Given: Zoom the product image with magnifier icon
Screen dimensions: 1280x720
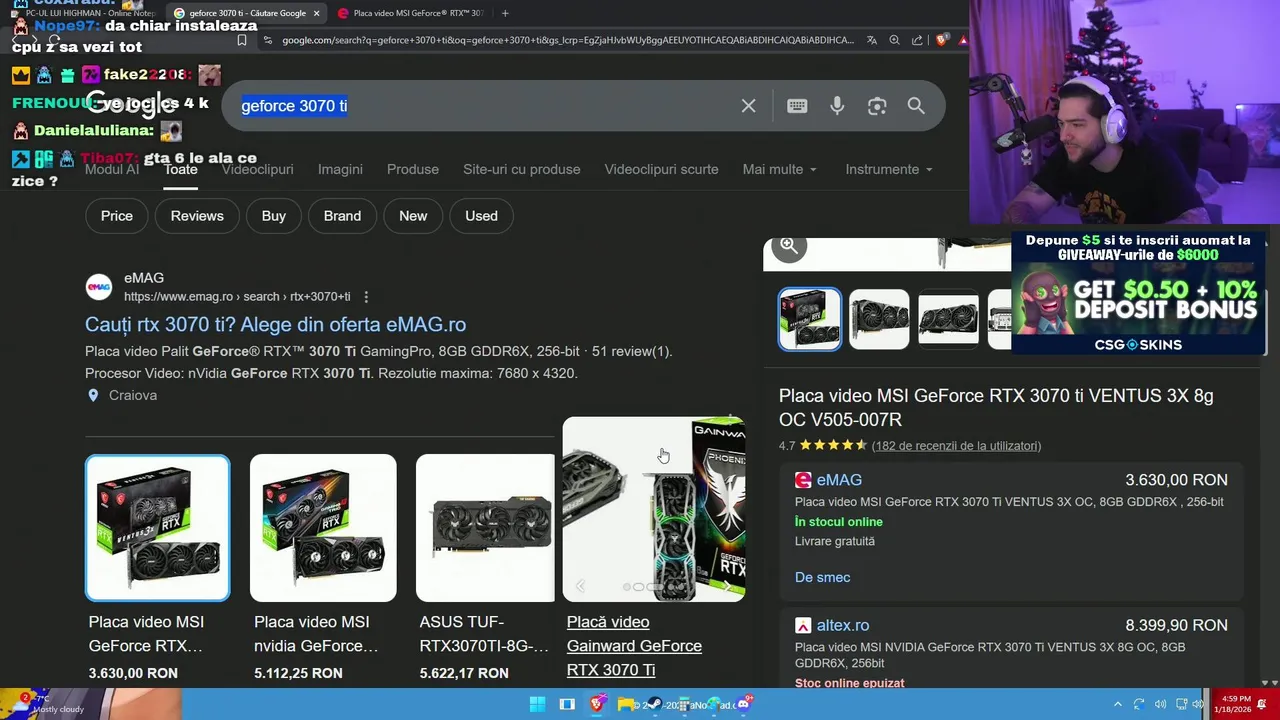Looking at the screenshot, I should tap(789, 246).
